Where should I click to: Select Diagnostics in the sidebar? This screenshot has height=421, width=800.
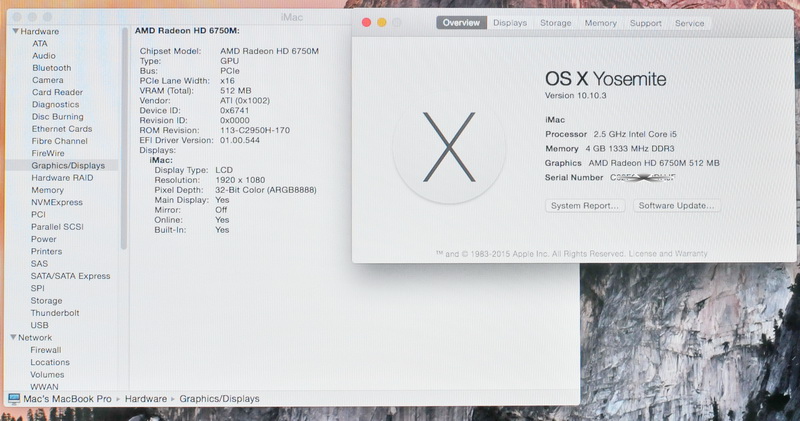click(55, 105)
